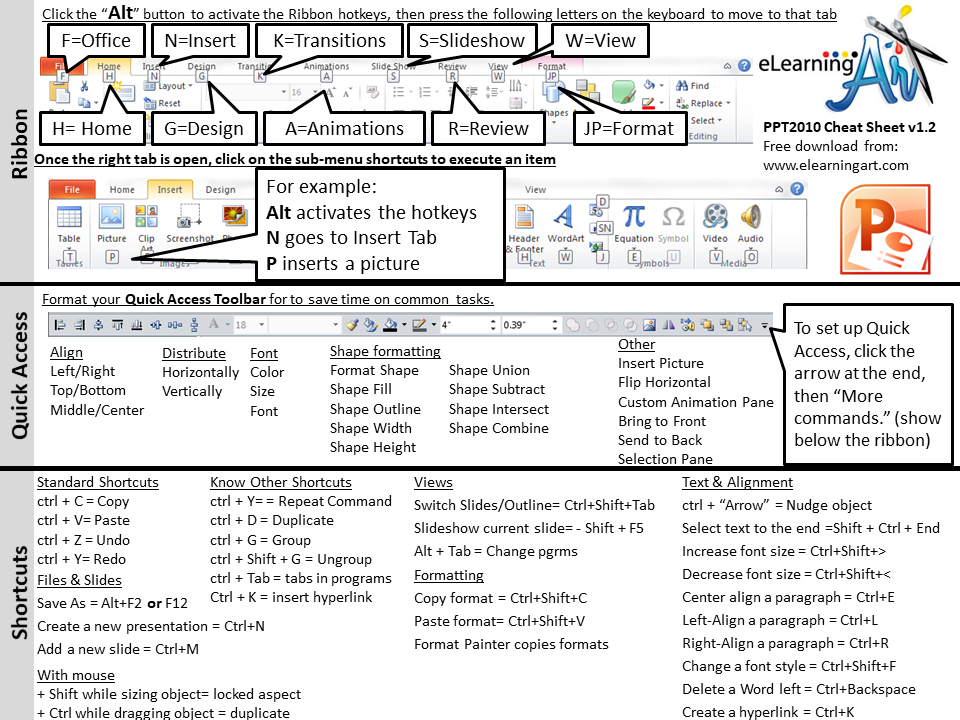The image size is (960, 720).
Task: Click the Quick Access More Commands arrow
Action: (764, 325)
